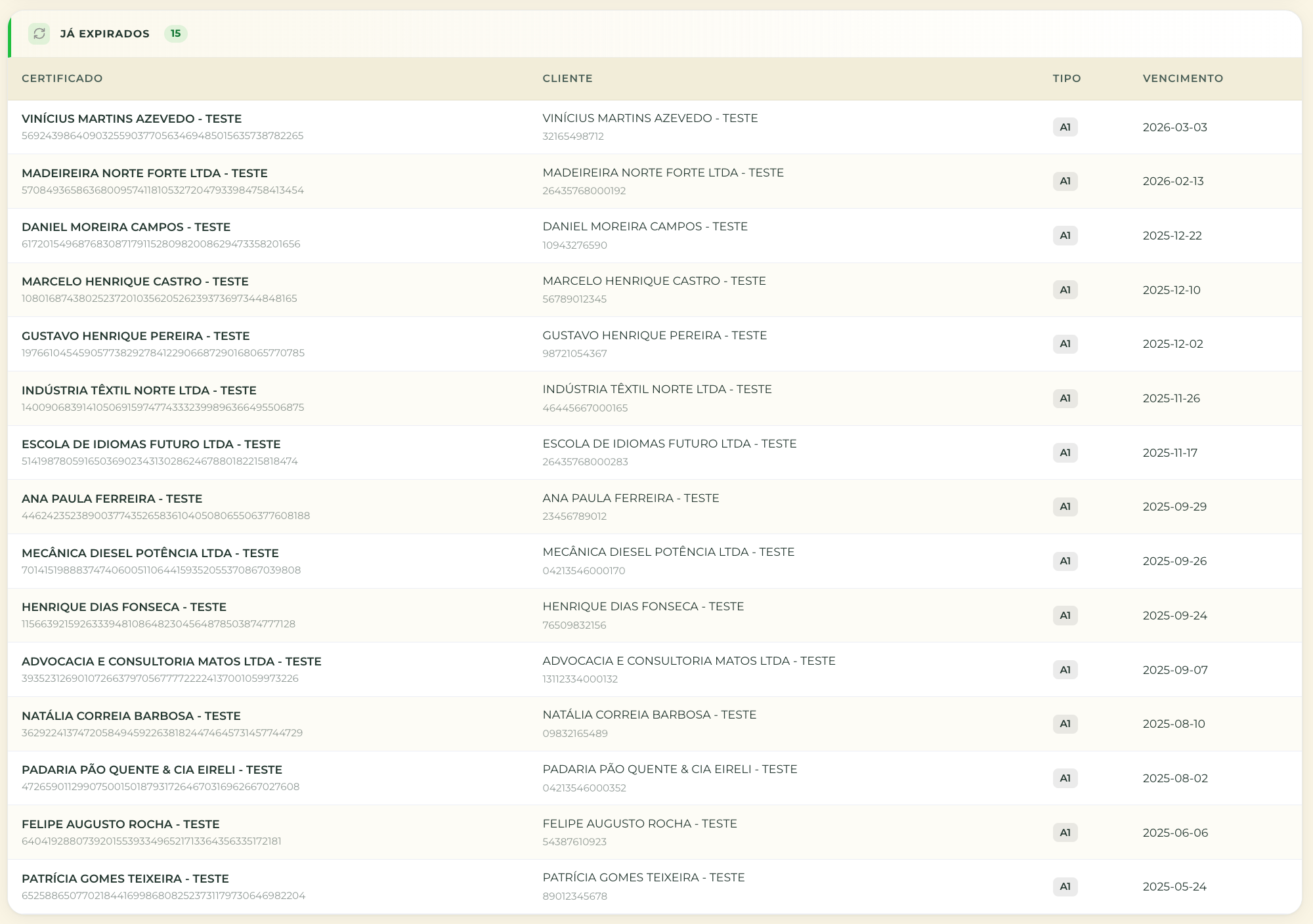Select certificate FELIPE AUGUSTO ROCHA - TESTE
Screen dimensions: 1313x924
121,824
